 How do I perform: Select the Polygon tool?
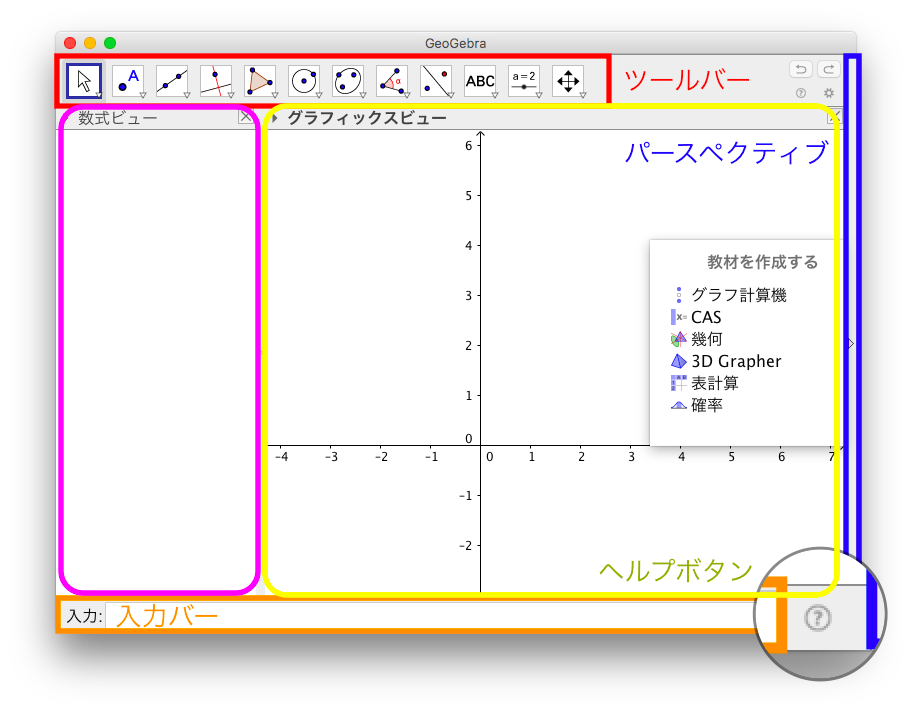[261, 81]
